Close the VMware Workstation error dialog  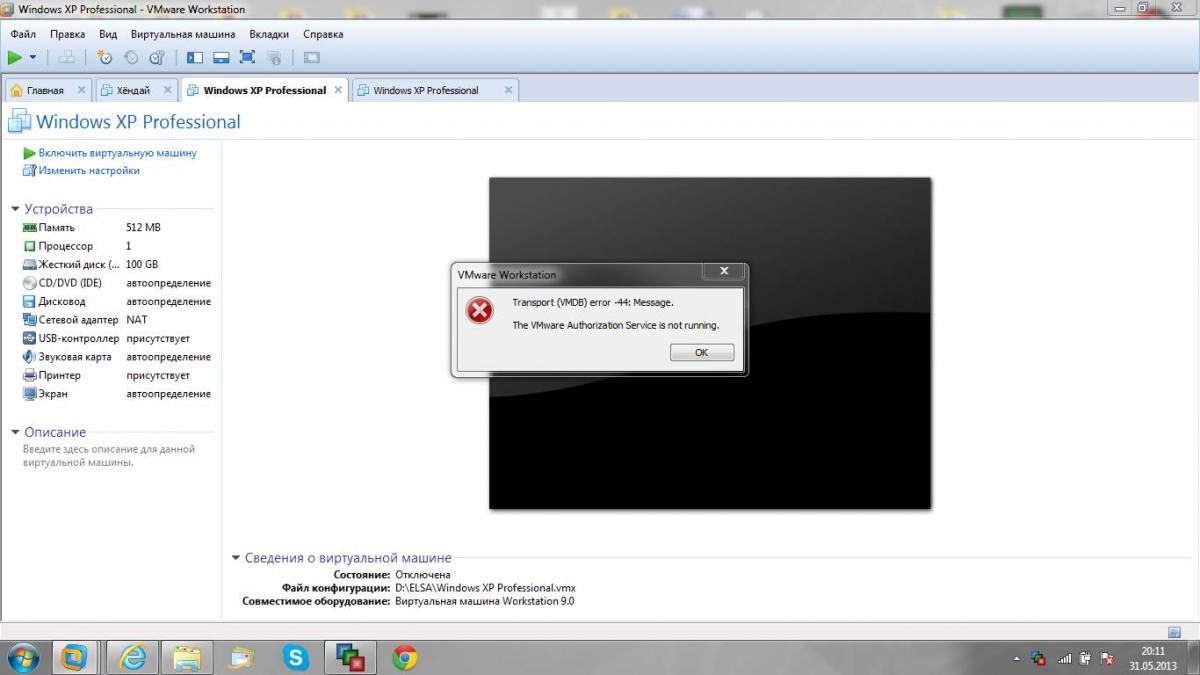tap(724, 271)
